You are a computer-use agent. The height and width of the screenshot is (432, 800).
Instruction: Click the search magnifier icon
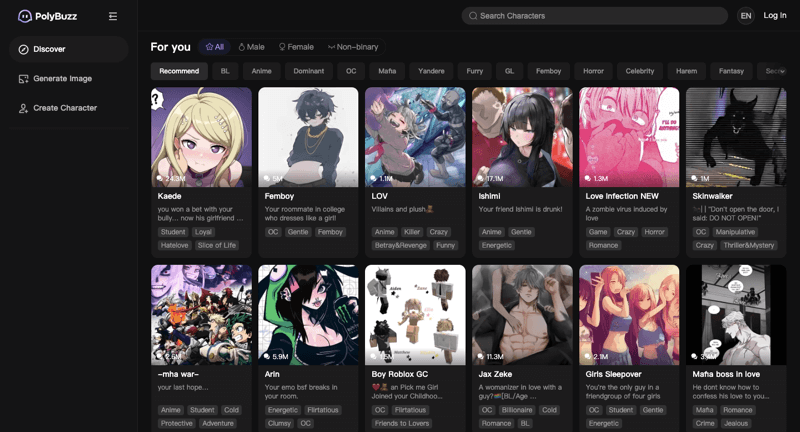[473, 16]
